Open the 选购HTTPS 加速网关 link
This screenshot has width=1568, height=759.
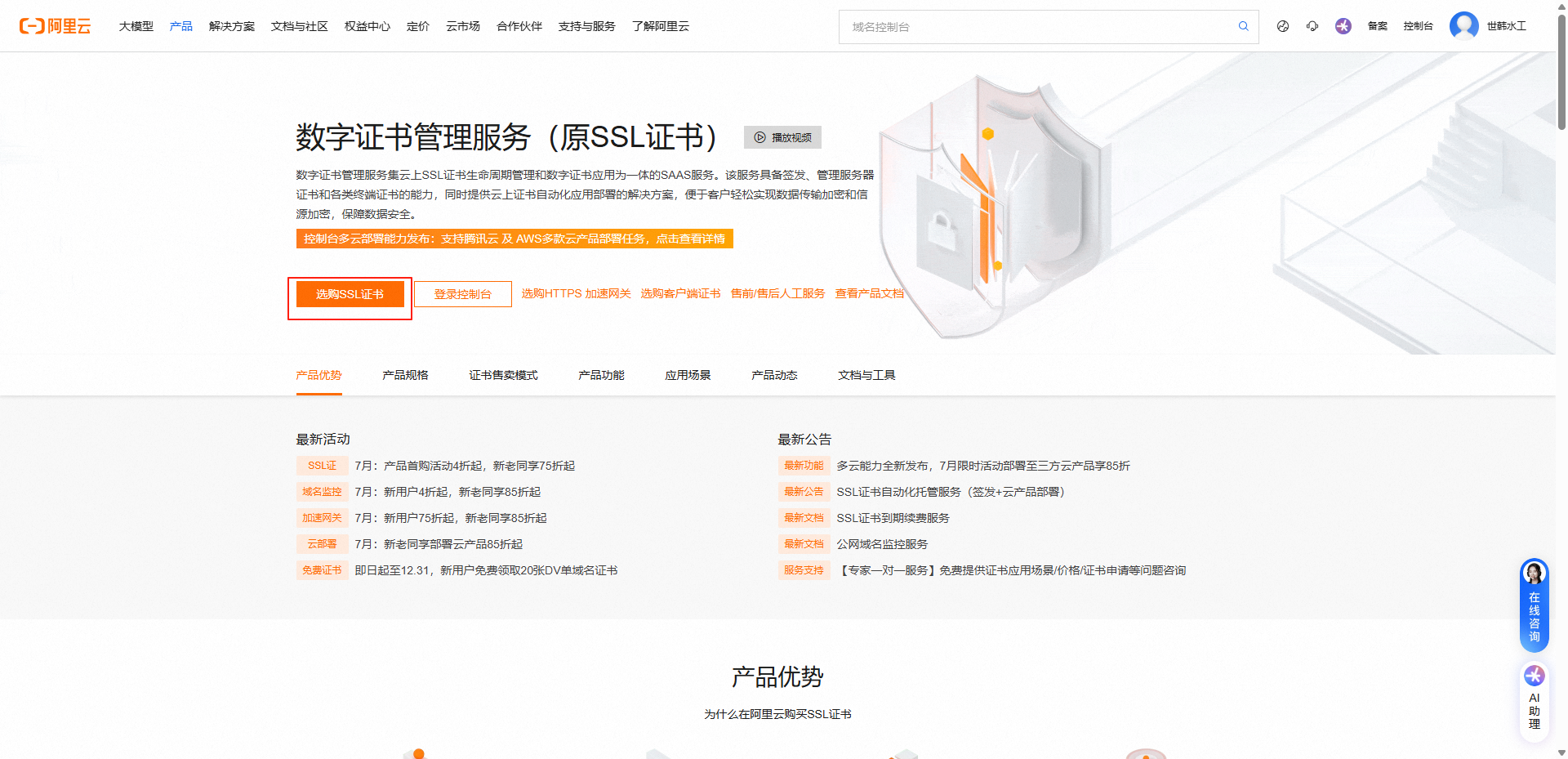coord(577,293)
